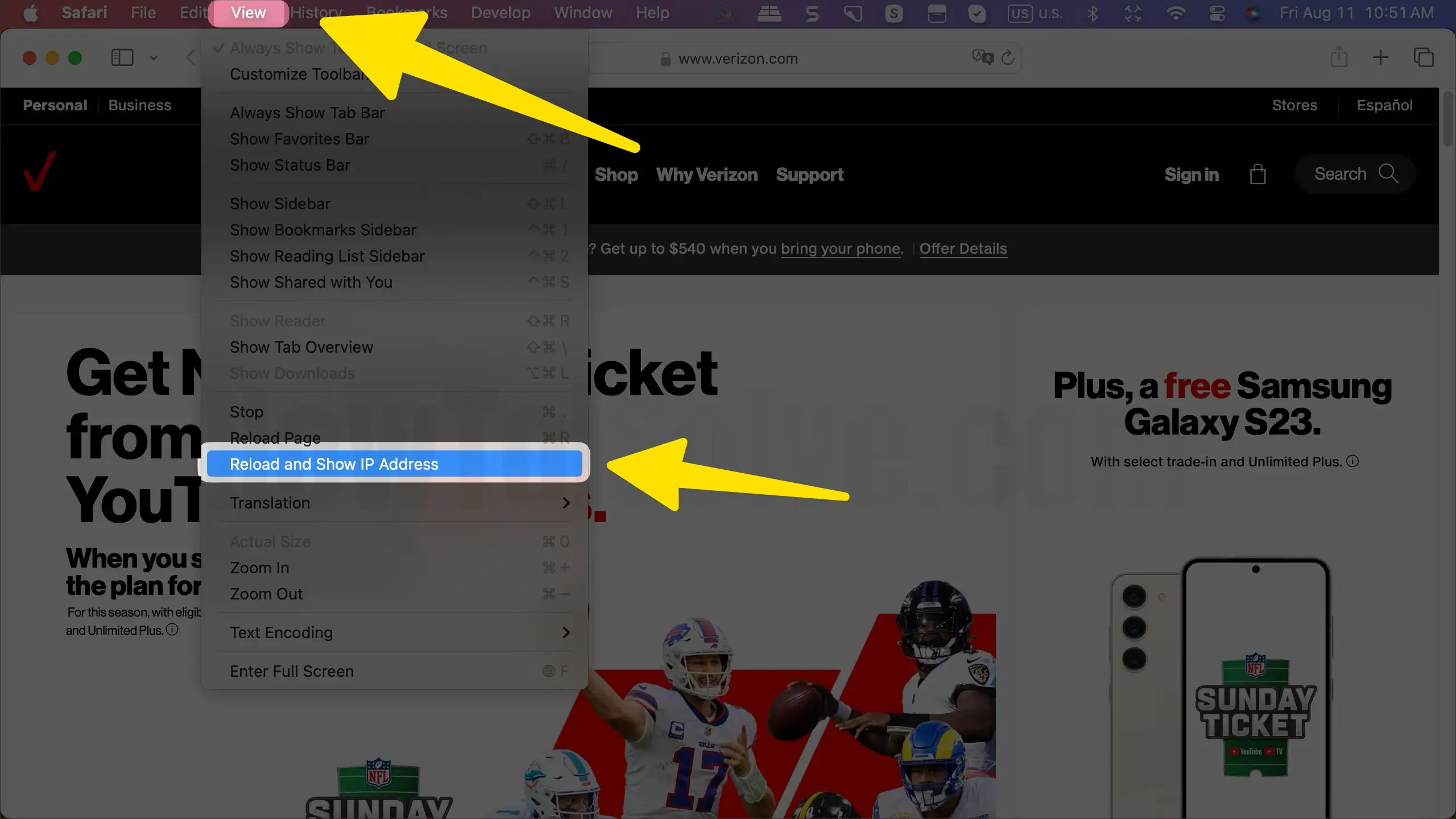Open the Shop navigation link
This screenshot has height=819, width=1456.
616,175
